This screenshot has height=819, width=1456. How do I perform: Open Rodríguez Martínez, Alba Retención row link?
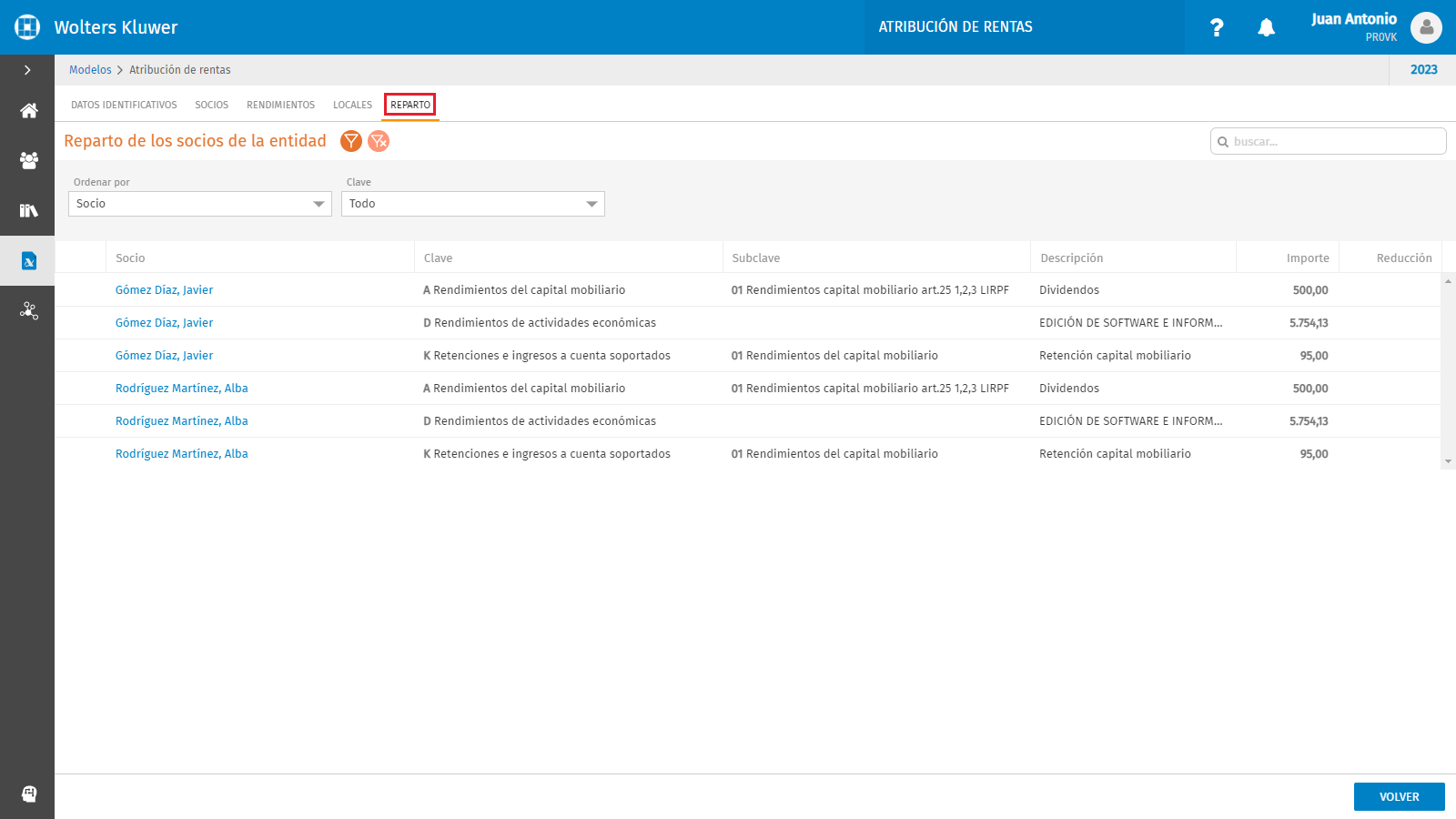coord(181,454)
